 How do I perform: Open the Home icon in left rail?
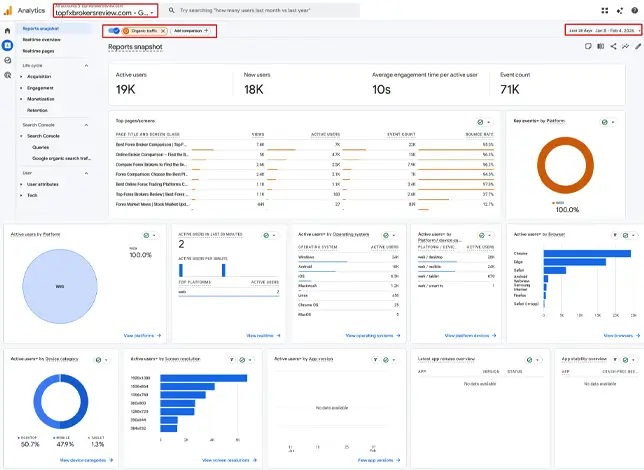pyautogui.click(x=7, y=31)
